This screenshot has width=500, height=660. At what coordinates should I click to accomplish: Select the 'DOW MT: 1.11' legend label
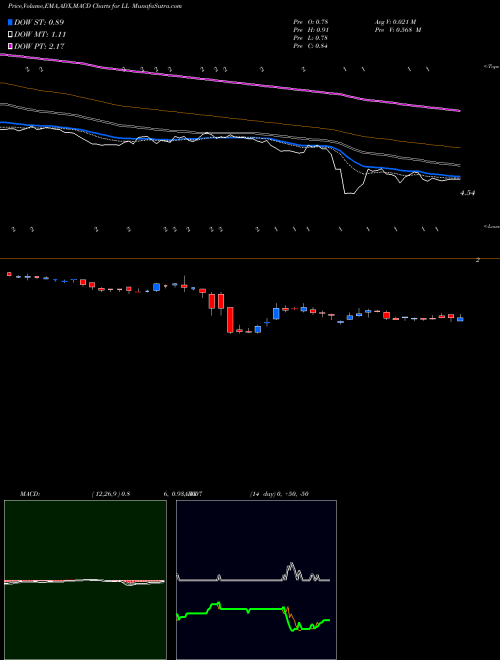point(40,35)
